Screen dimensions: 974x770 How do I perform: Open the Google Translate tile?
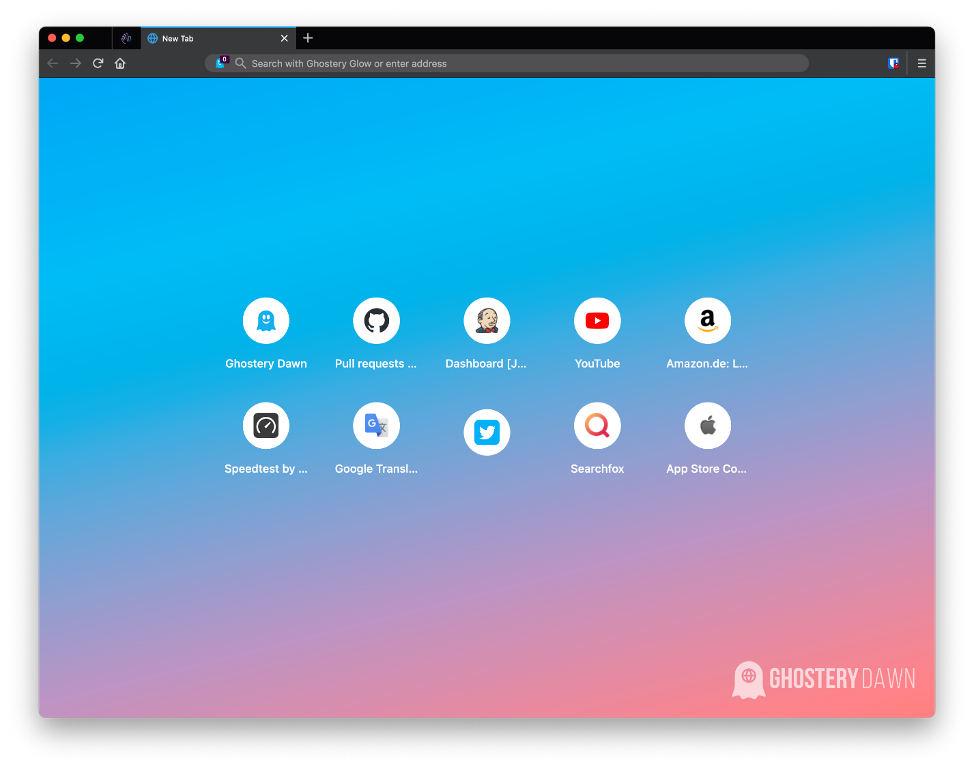[376, 425]
